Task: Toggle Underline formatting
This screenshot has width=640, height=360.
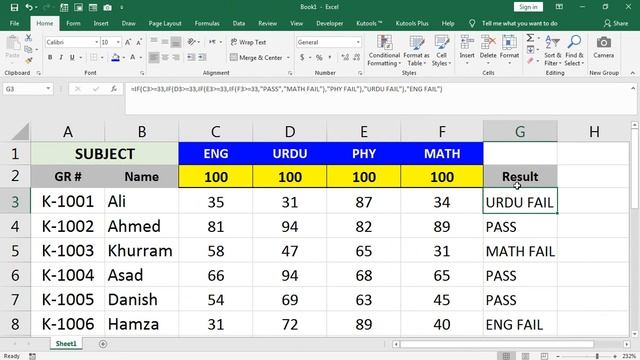Action: 72,58
